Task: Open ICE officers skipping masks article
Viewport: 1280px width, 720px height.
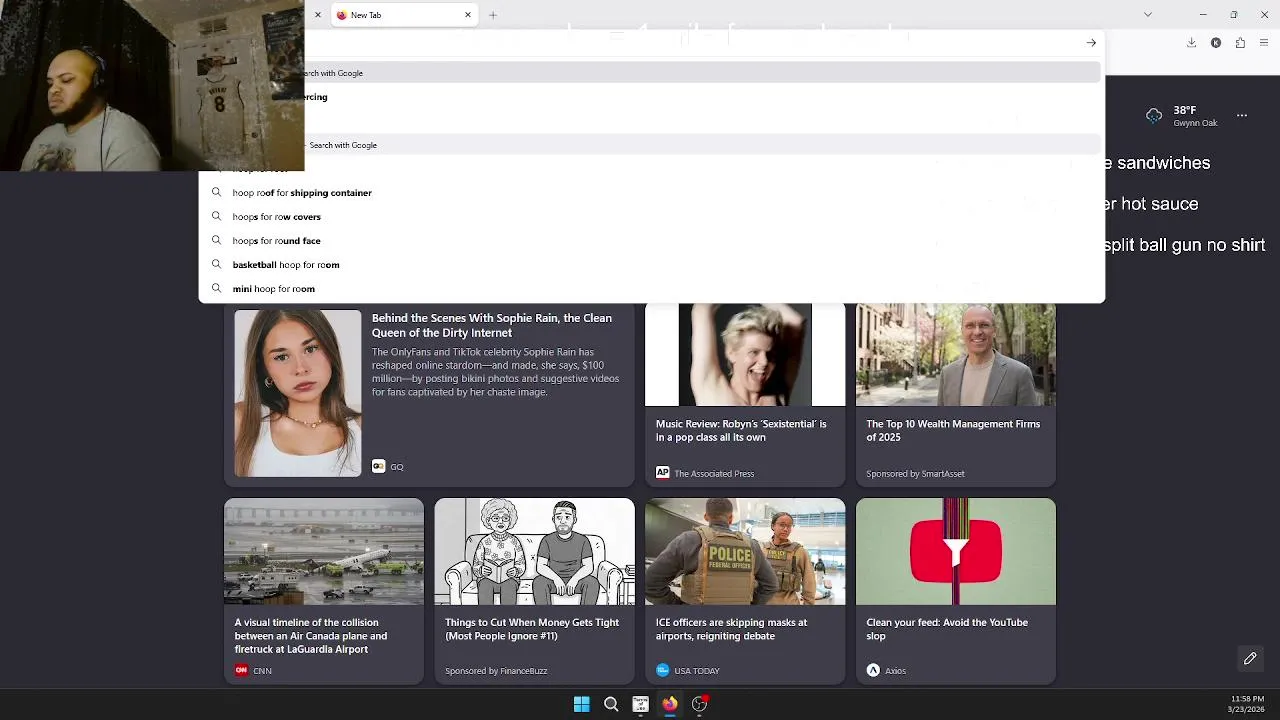Action: [731, 628]
